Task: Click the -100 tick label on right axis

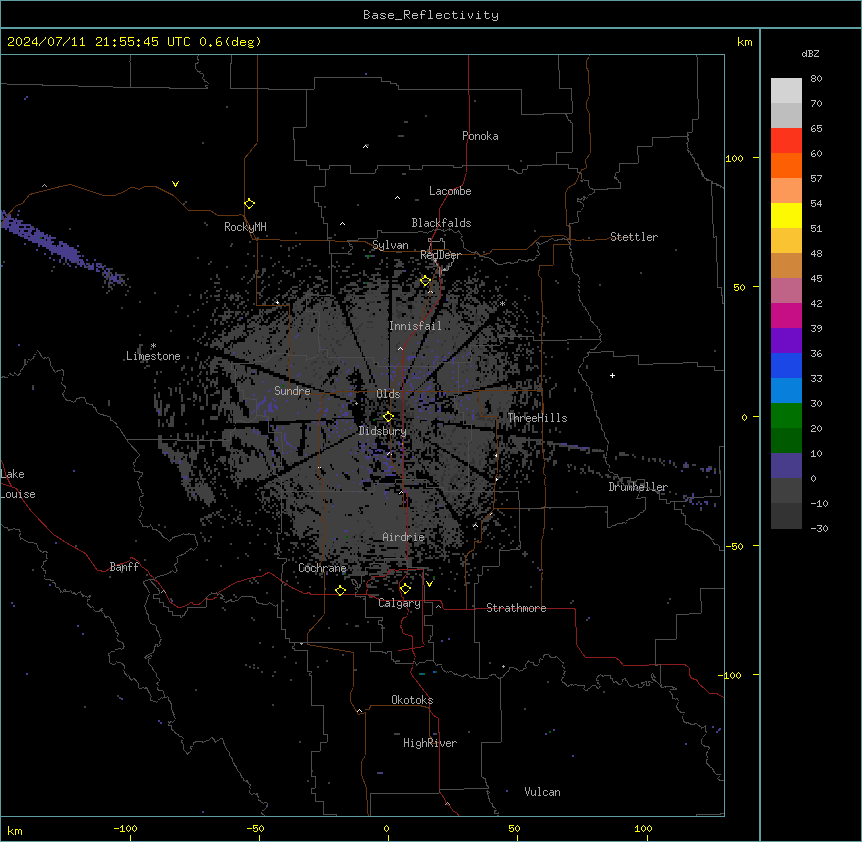Action: [x=731, y=675]
